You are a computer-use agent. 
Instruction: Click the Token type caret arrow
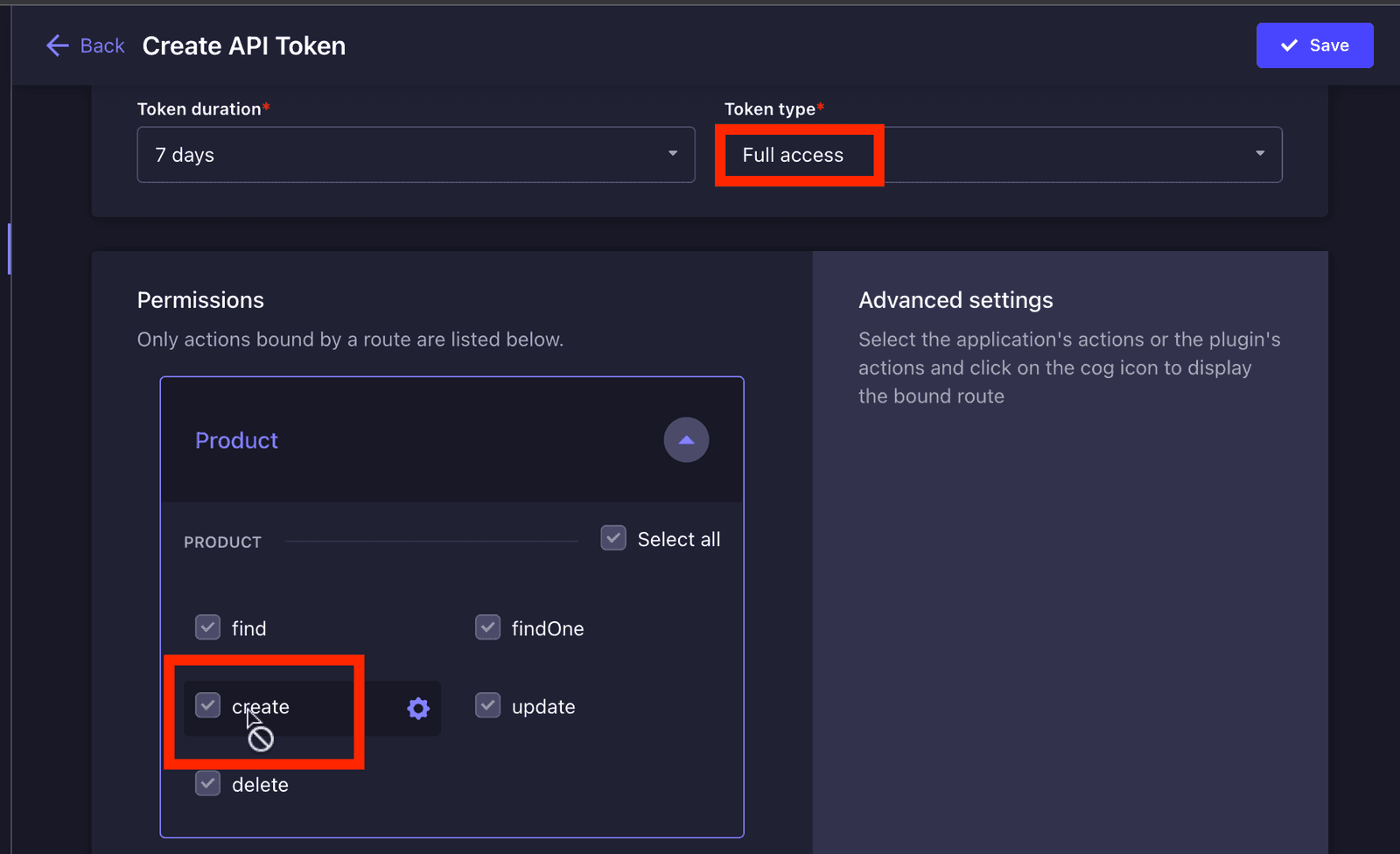(x=1260, y=154)
